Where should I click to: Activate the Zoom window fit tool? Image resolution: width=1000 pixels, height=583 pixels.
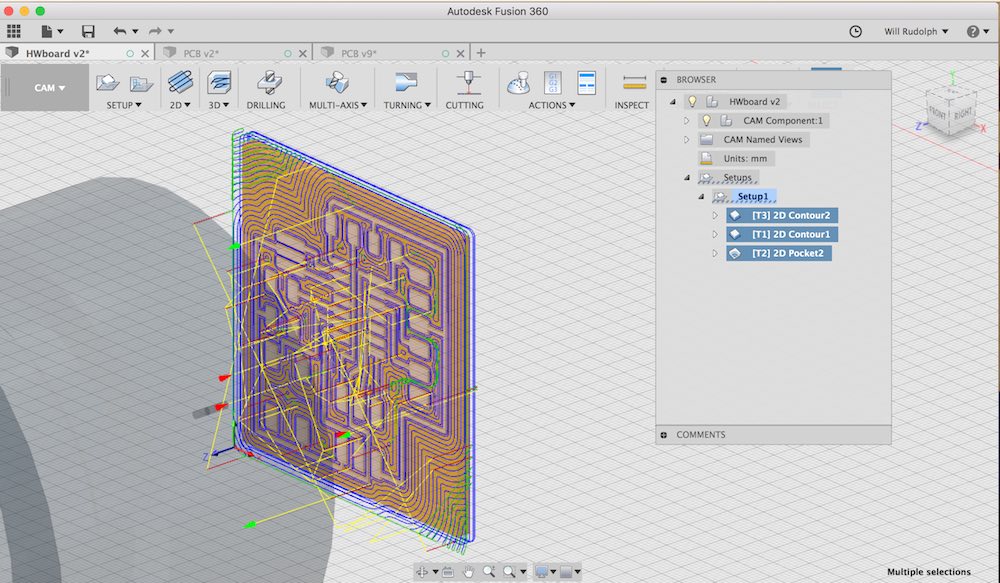click(509, 572)
